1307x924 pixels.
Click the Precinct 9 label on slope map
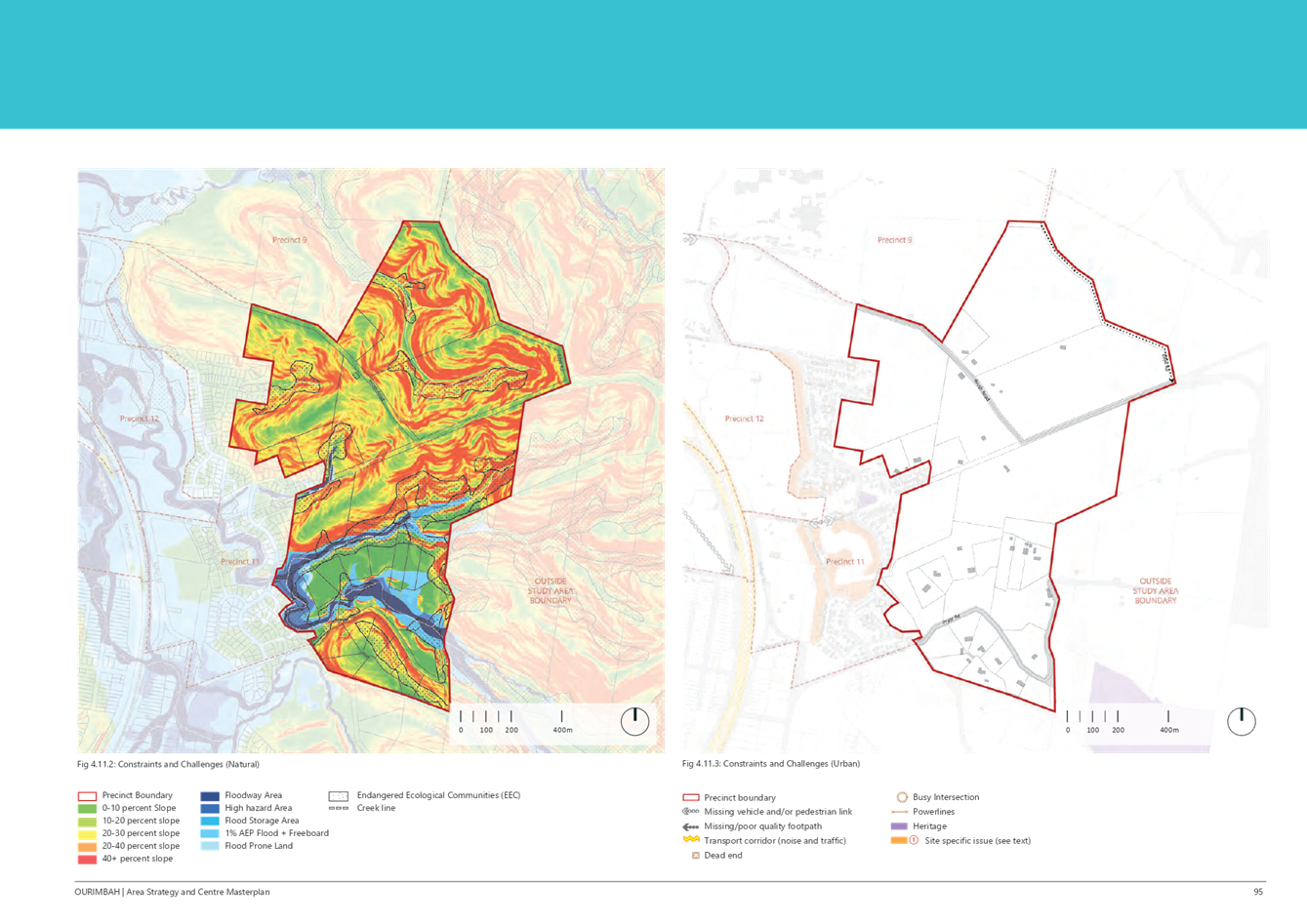click(x=289, y=239)
